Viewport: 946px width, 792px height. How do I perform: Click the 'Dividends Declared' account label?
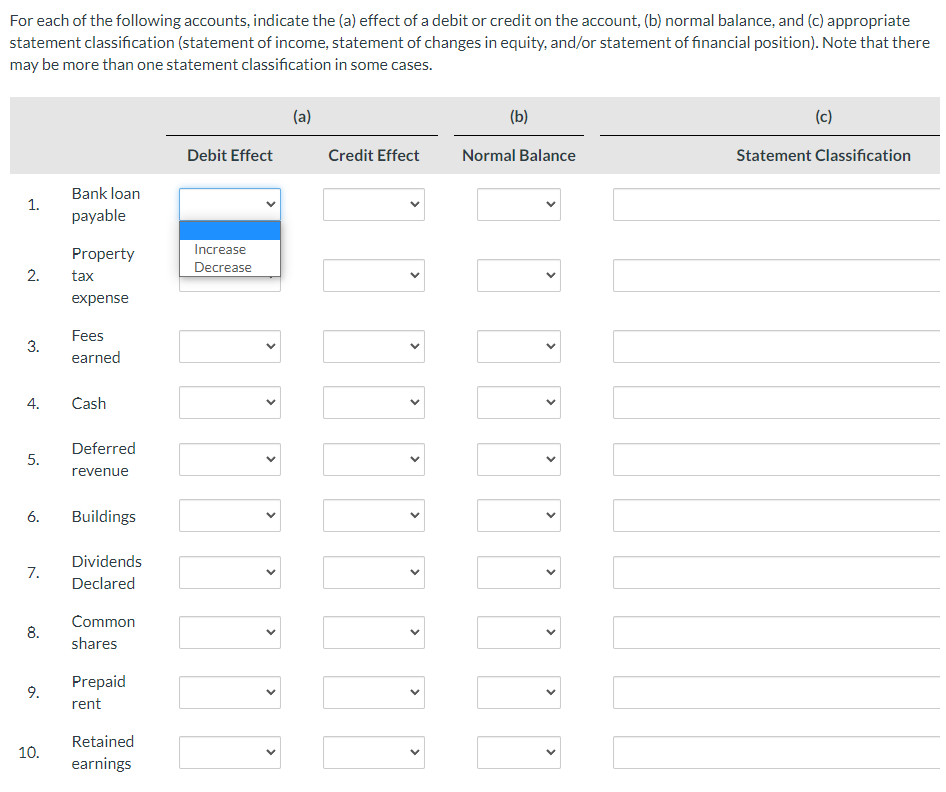click(x=106, y=572)
